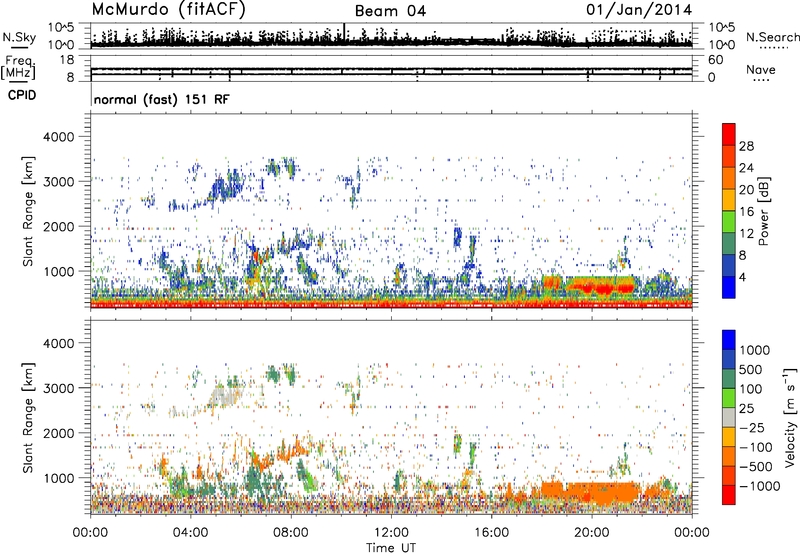Screen dimensions: 800x554
Task: Select Velocity colorbar segment between -25 and -100
Action: (729, 437)
